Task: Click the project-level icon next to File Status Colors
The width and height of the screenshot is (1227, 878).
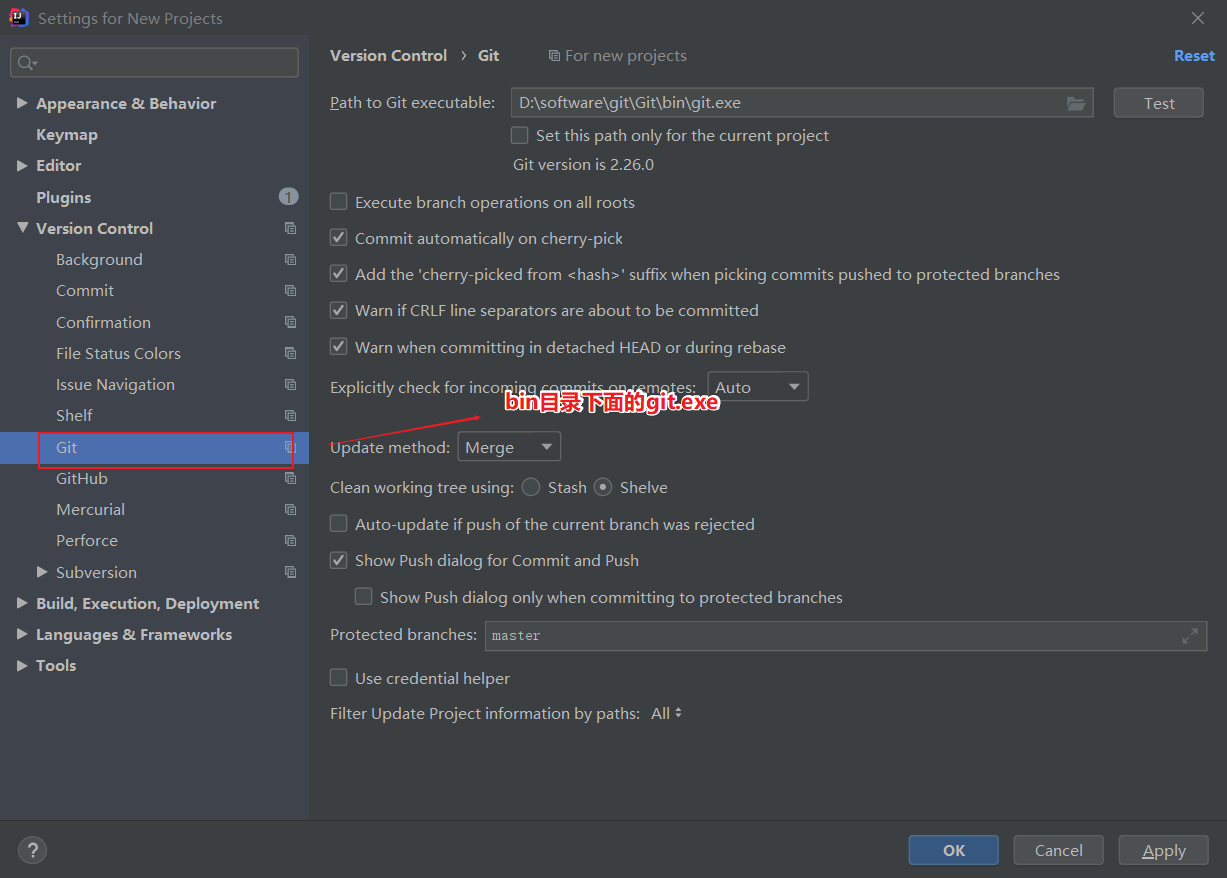Action: tap(290, 353)
